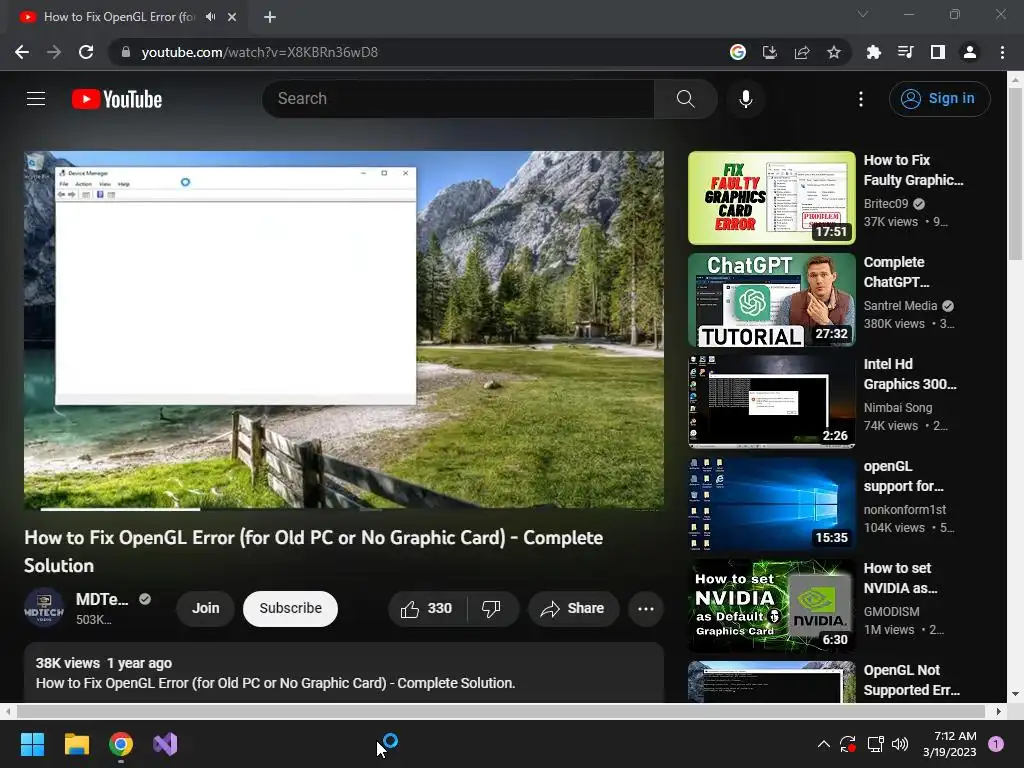Click the scrollbar down arrow

1015,694
